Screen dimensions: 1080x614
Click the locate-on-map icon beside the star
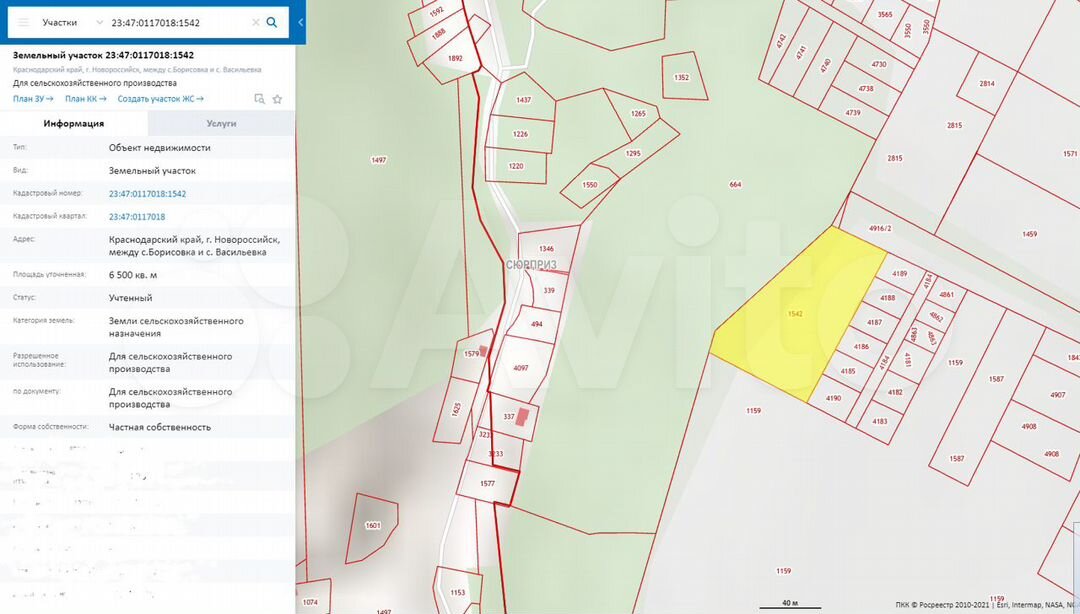[259, 99]
